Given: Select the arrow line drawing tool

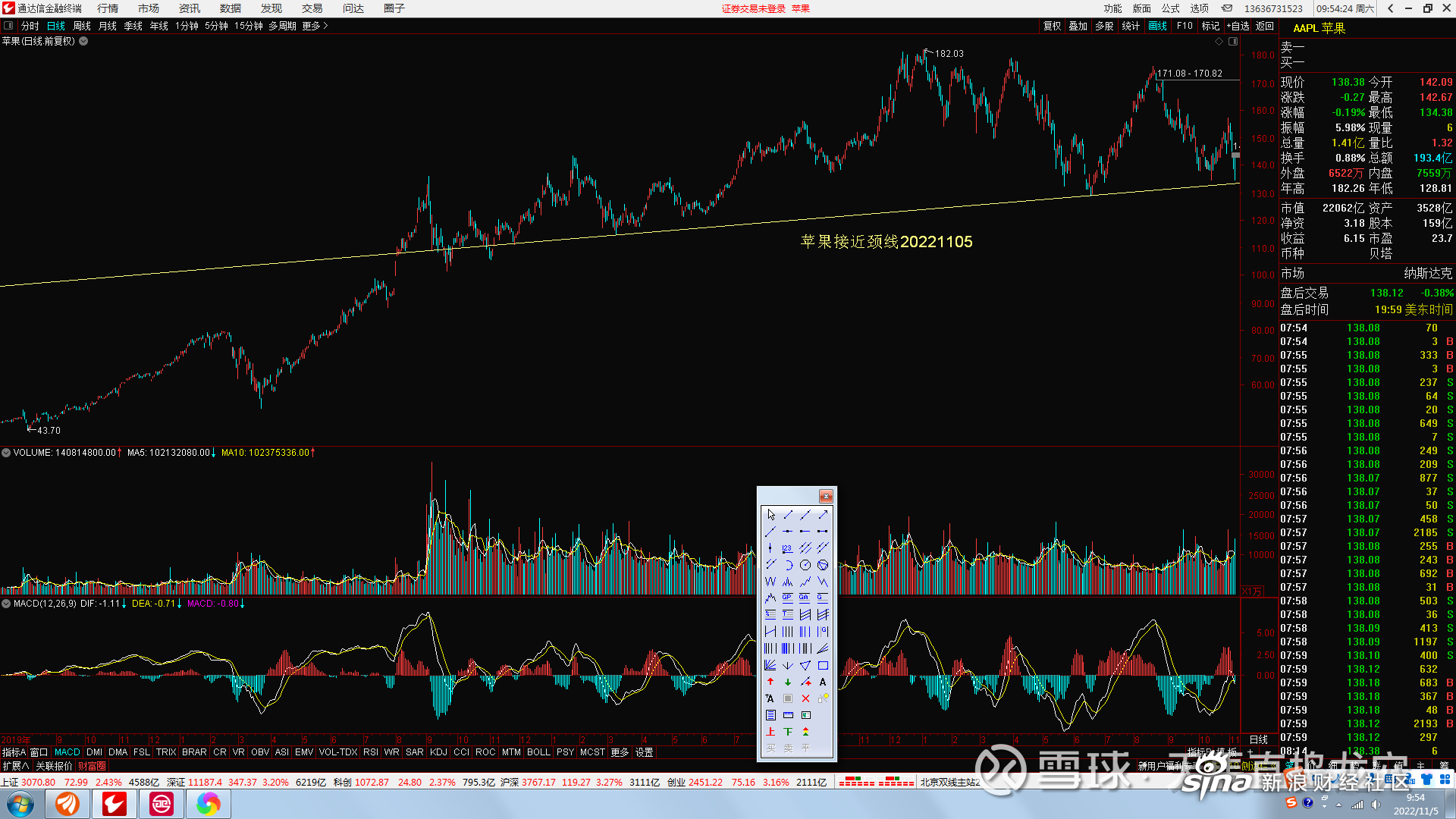Looking at the screenshot, I should (x=823, y=515).
